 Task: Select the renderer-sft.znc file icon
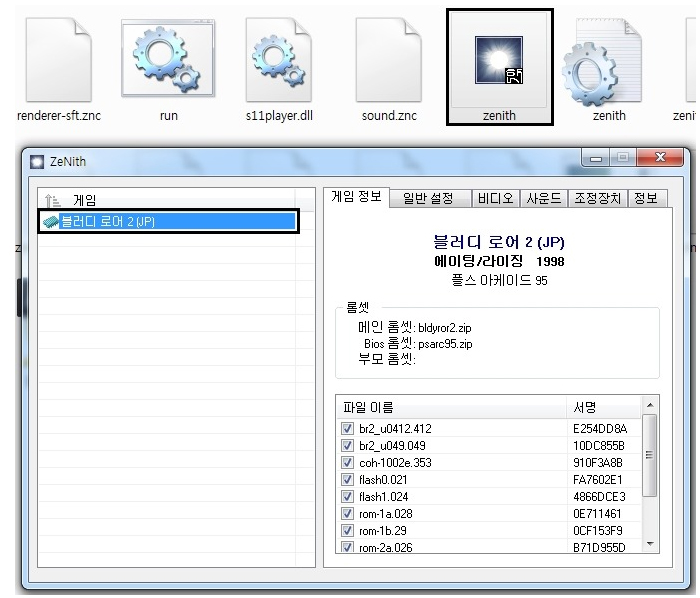click(x=58, y=60)
